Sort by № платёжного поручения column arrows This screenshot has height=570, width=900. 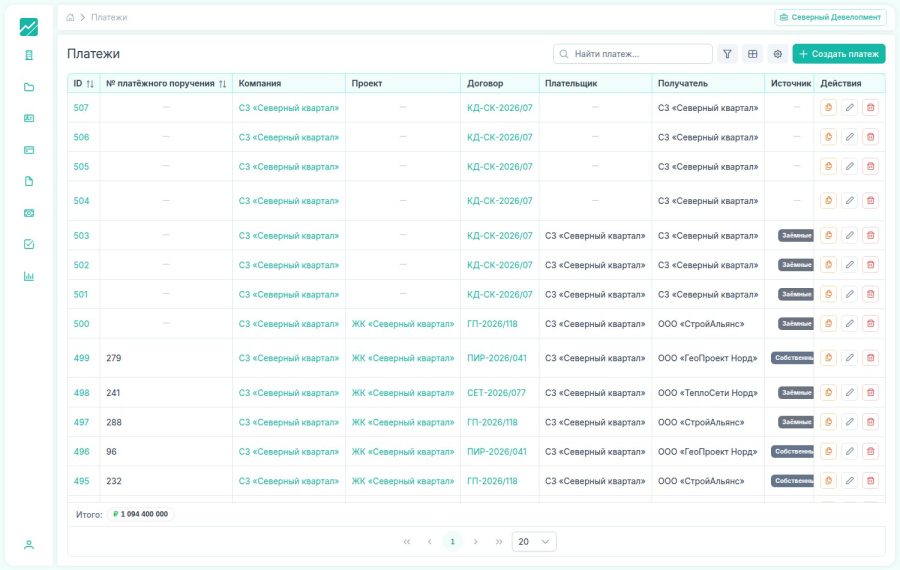[x=223, y=84]
